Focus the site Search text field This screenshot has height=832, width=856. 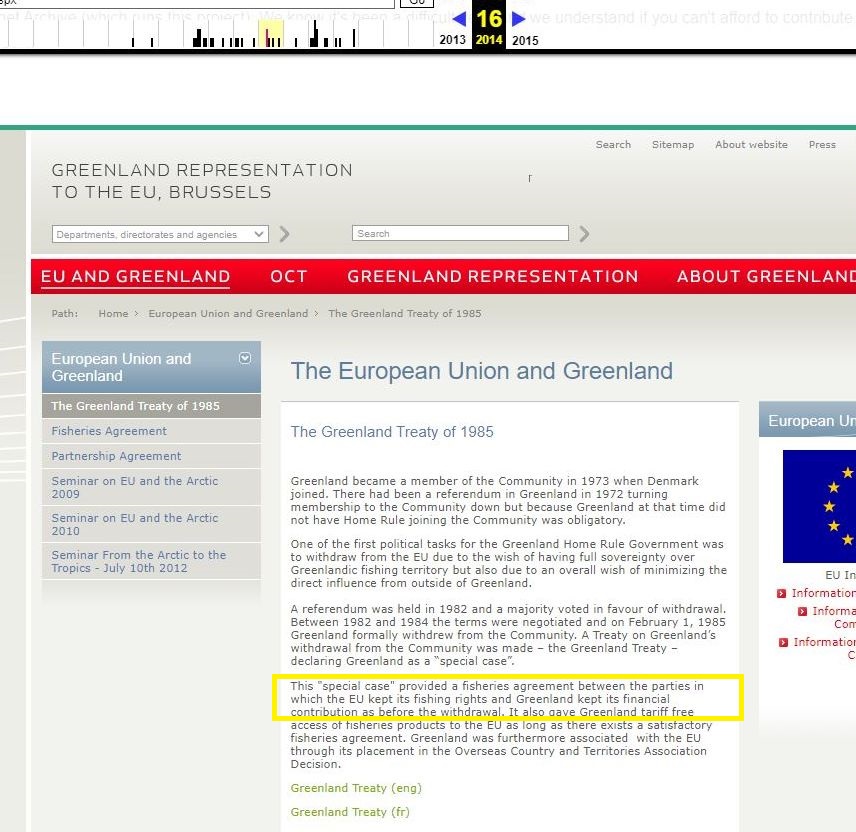[x=460, y=234]
